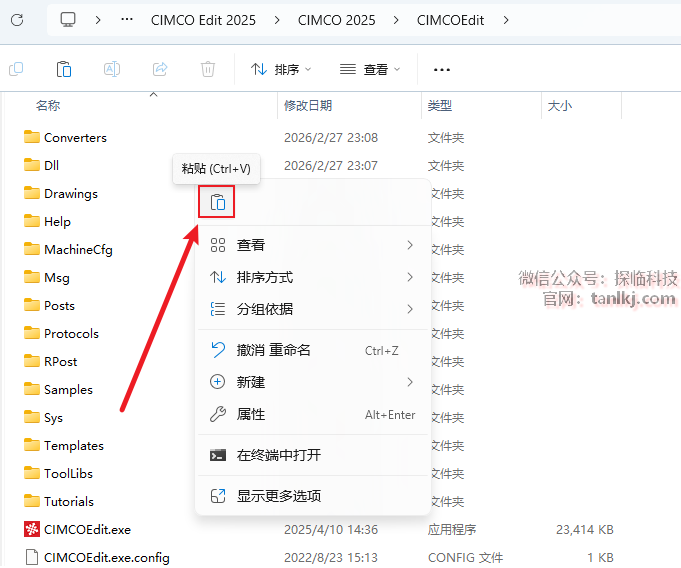Open the CIMCO Edit 2025 breadcrumb
Image resolution: width=681 pixels, height=568 pixels.
click(203, 20)
